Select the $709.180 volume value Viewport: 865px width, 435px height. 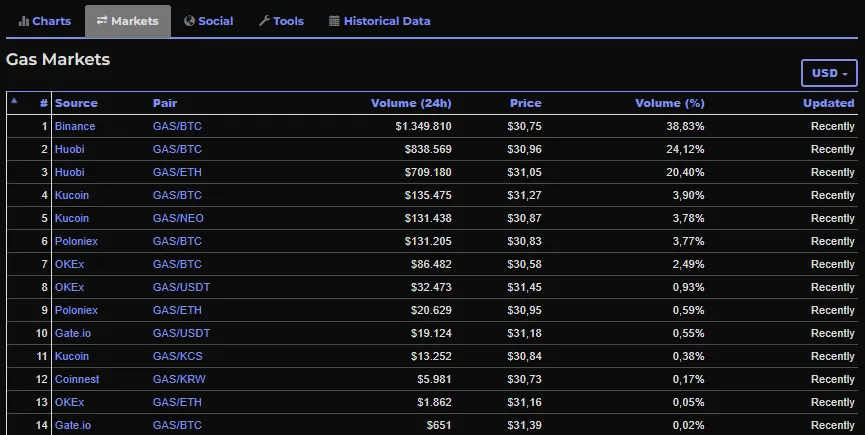[x=428, y=173]
